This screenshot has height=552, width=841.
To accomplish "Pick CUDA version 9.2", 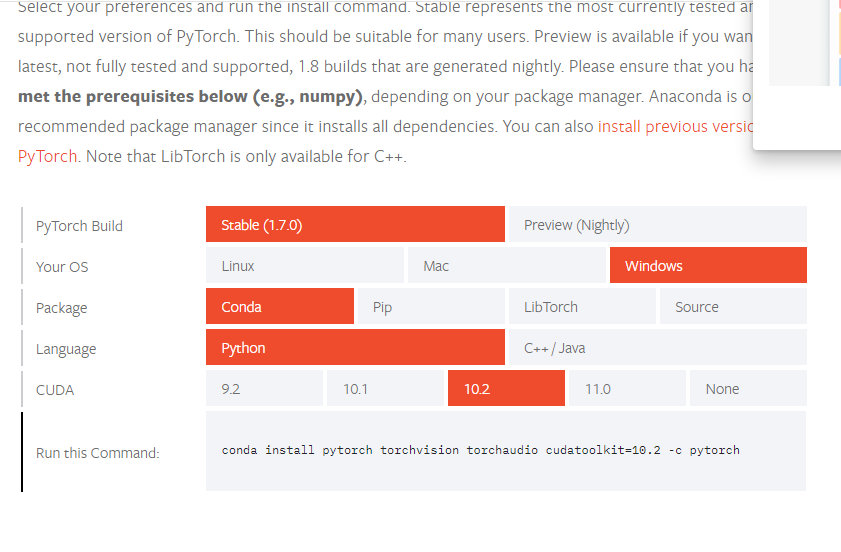I will (264, 388).
